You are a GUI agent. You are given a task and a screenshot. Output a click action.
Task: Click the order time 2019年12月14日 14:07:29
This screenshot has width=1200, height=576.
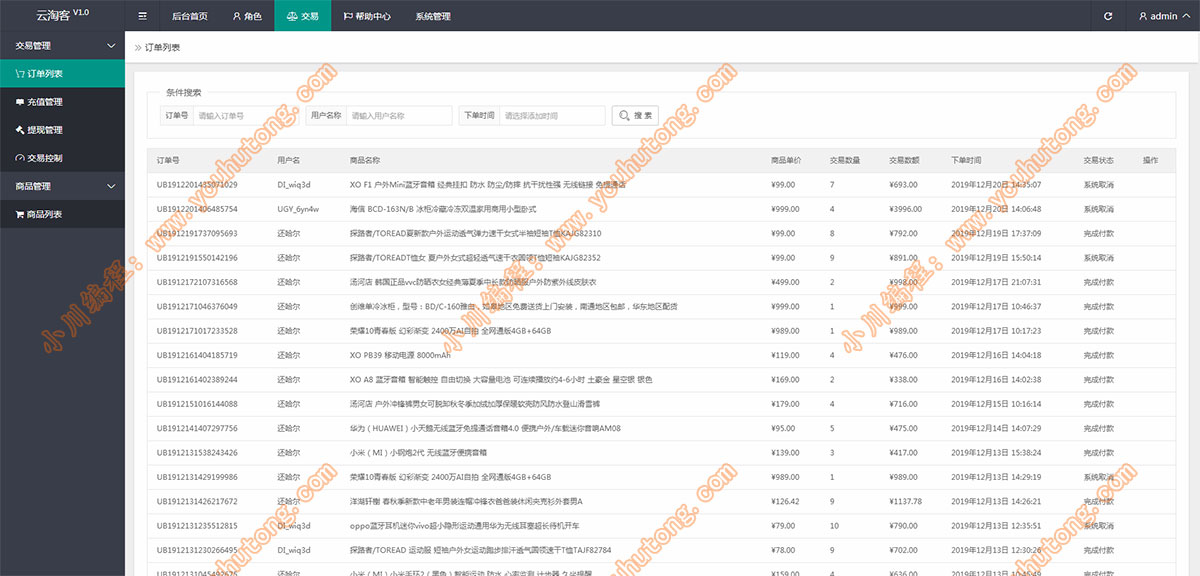pos(996,428)
